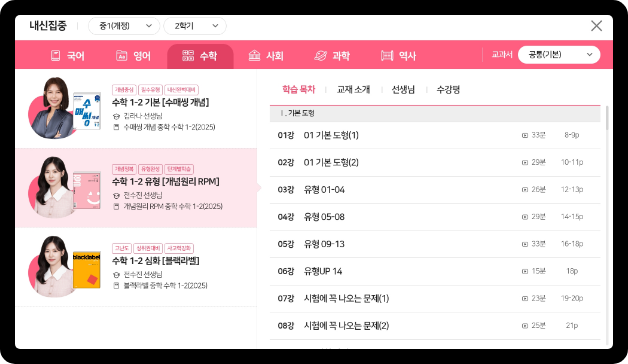Viewport: 628px width, 364px height.
Task: Click the 8-9p page range
Action: pos(572,135)
